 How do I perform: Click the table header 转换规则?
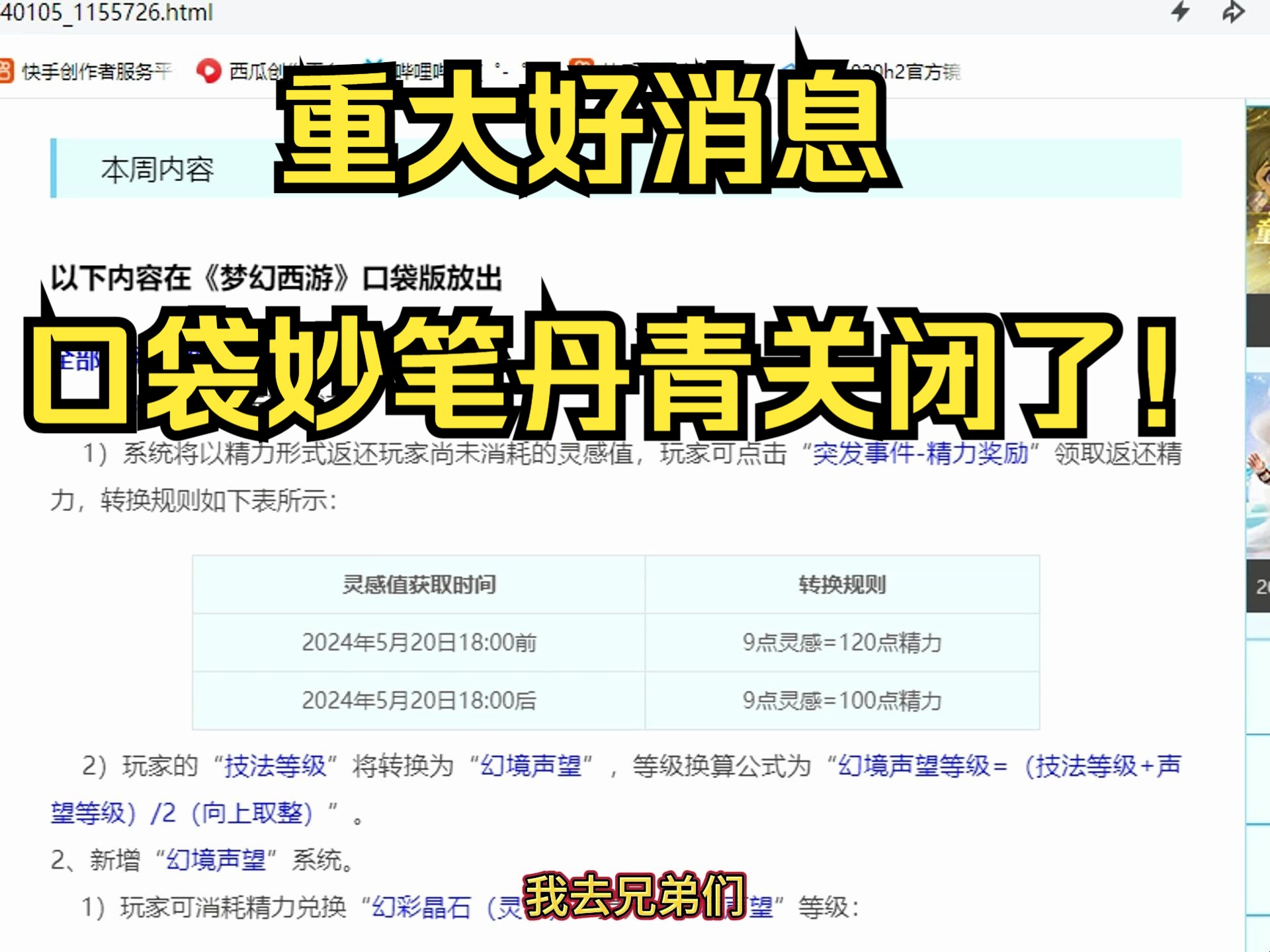point(842,584)
